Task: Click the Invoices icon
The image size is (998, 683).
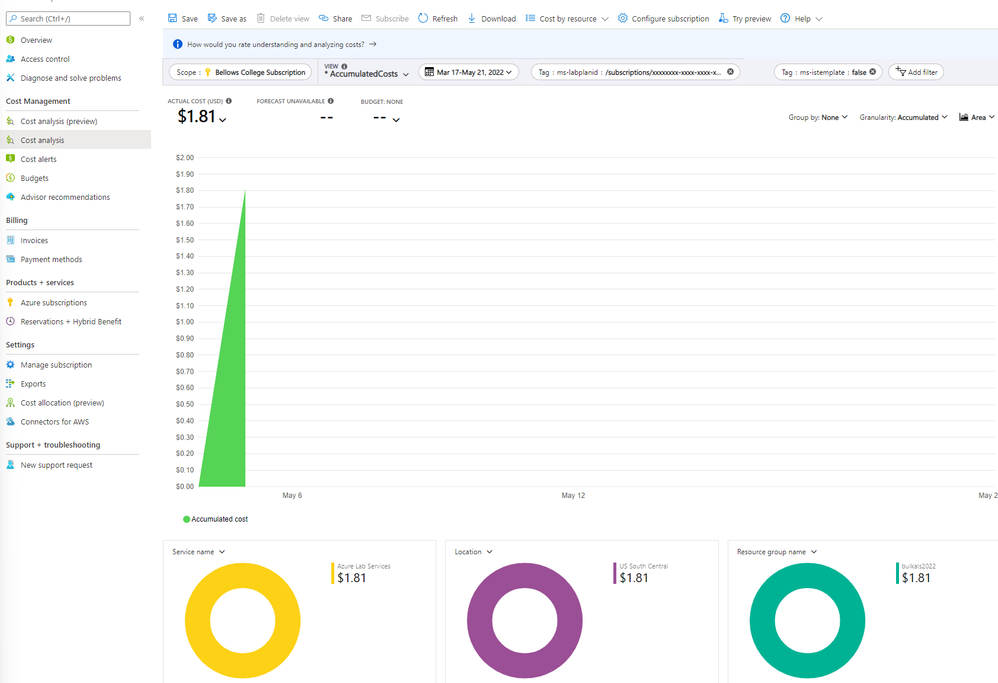Action: (x=10, y=240)
